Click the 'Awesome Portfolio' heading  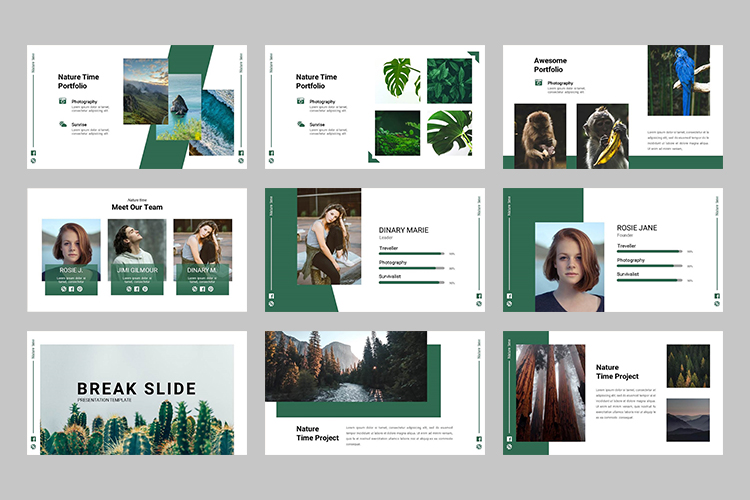point(550,65)
